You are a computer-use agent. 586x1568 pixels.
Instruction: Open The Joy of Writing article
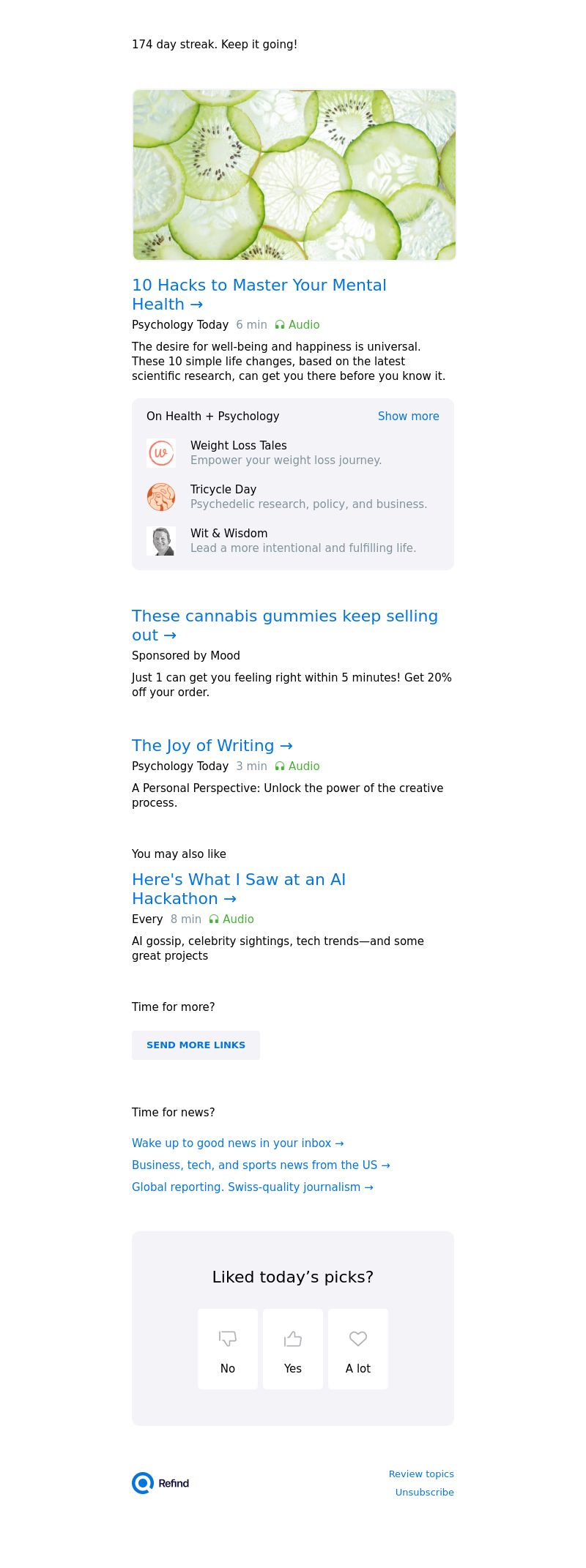pos(212,746)
